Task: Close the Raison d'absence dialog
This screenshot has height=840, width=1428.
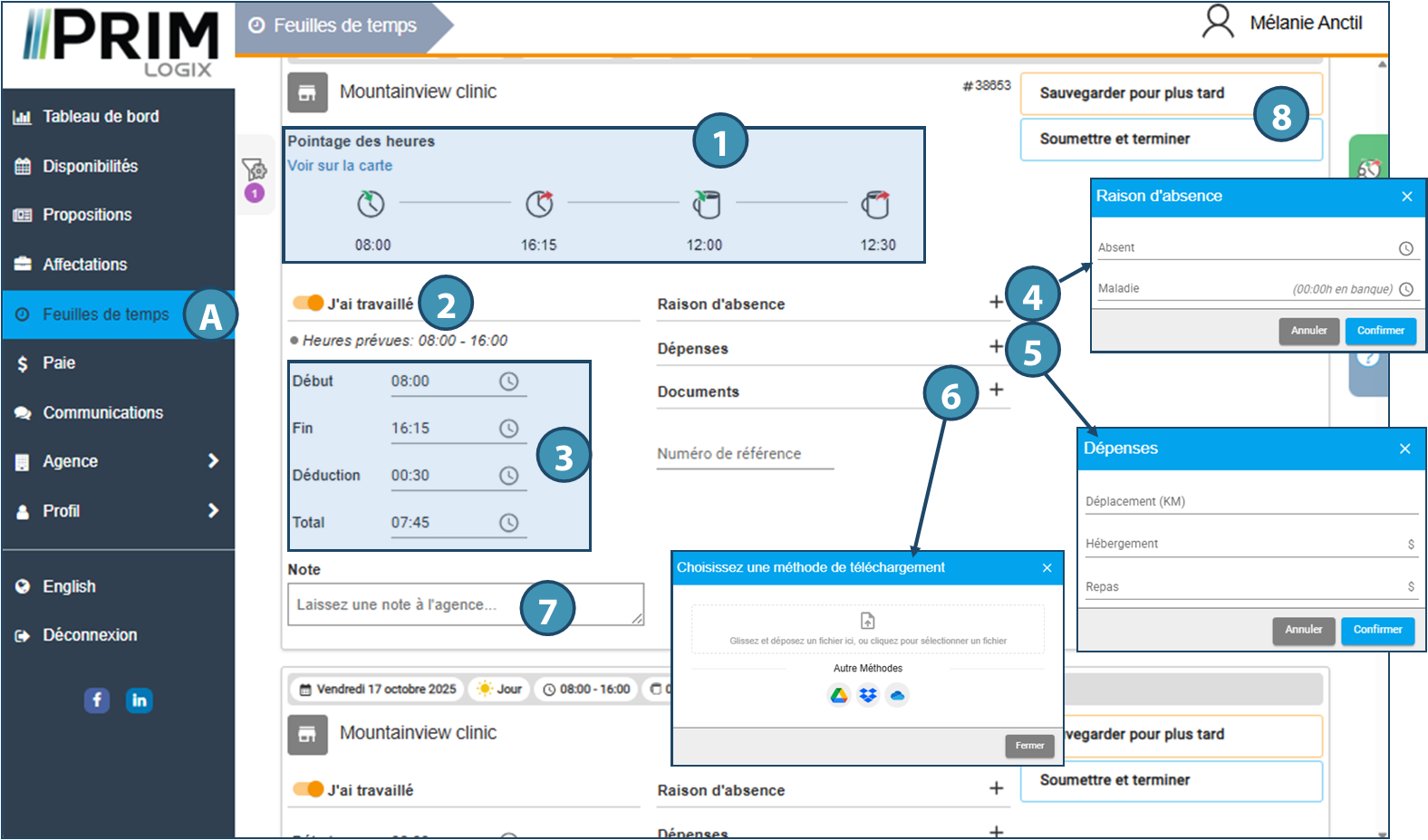Action: coord(1406,197)
